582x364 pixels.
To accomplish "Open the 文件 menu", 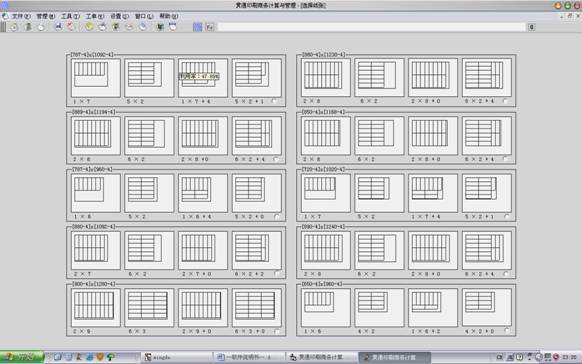I will coord(21,16).
